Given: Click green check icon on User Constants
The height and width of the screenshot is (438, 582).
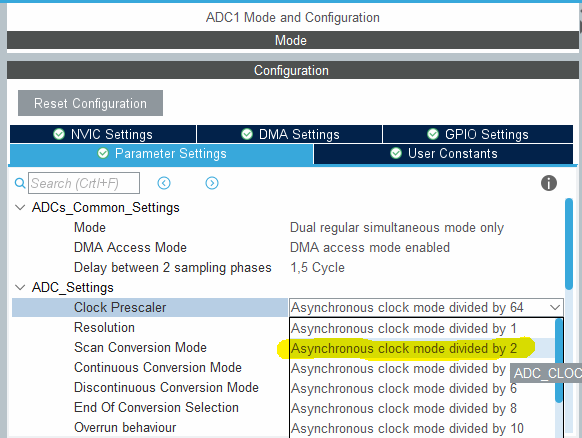Looking at the screenshot, I should coord(396,153).
